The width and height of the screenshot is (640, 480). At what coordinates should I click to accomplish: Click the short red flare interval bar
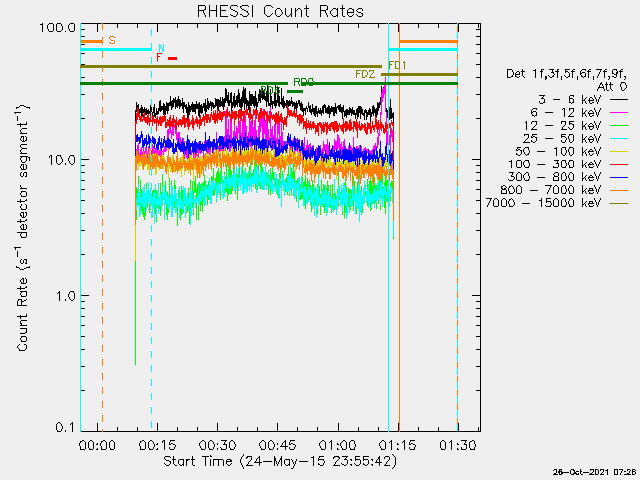[173, 58]
